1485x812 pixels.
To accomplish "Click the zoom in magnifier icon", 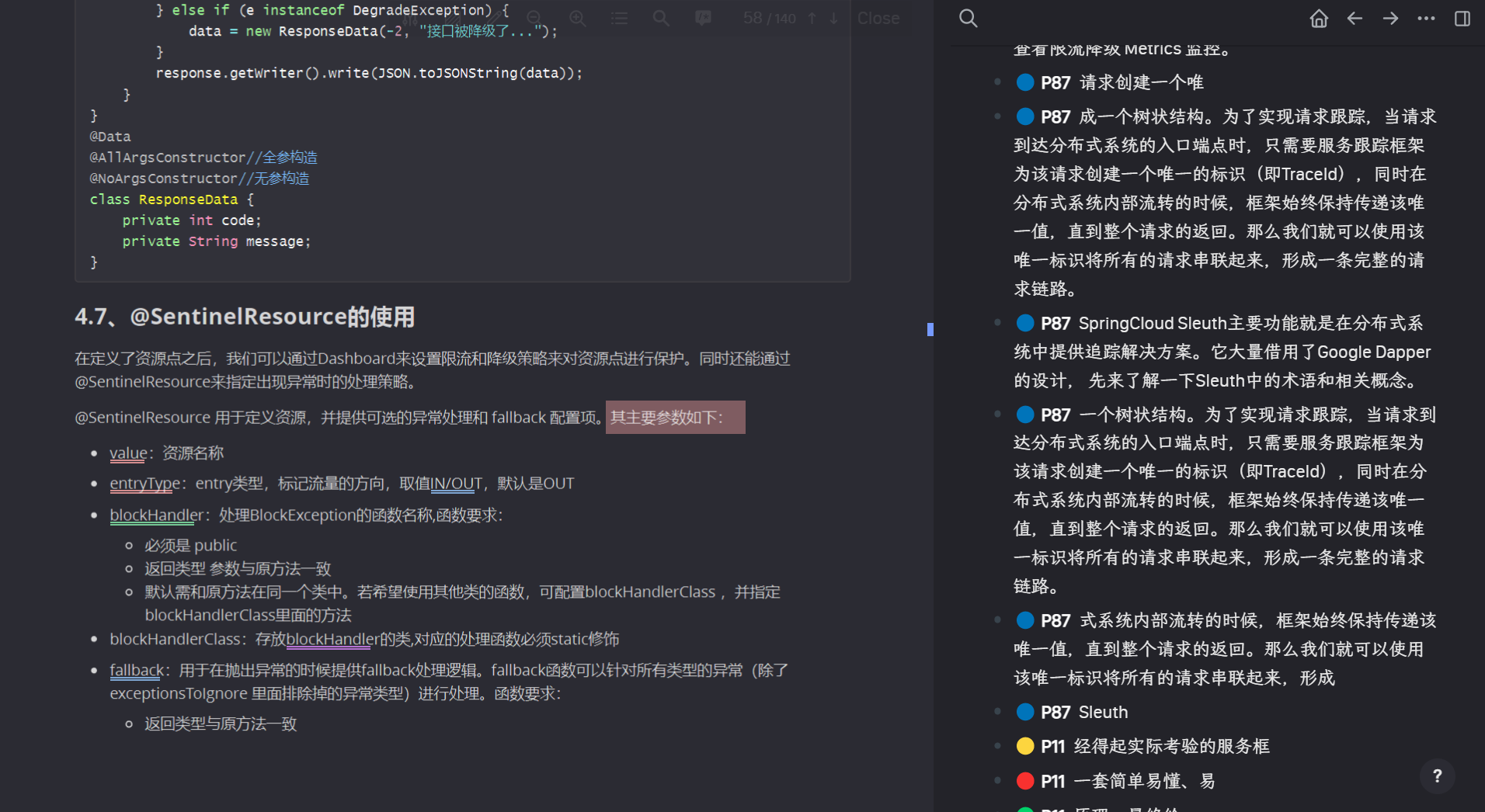I will pyautogui.click(x=577, y=18).
